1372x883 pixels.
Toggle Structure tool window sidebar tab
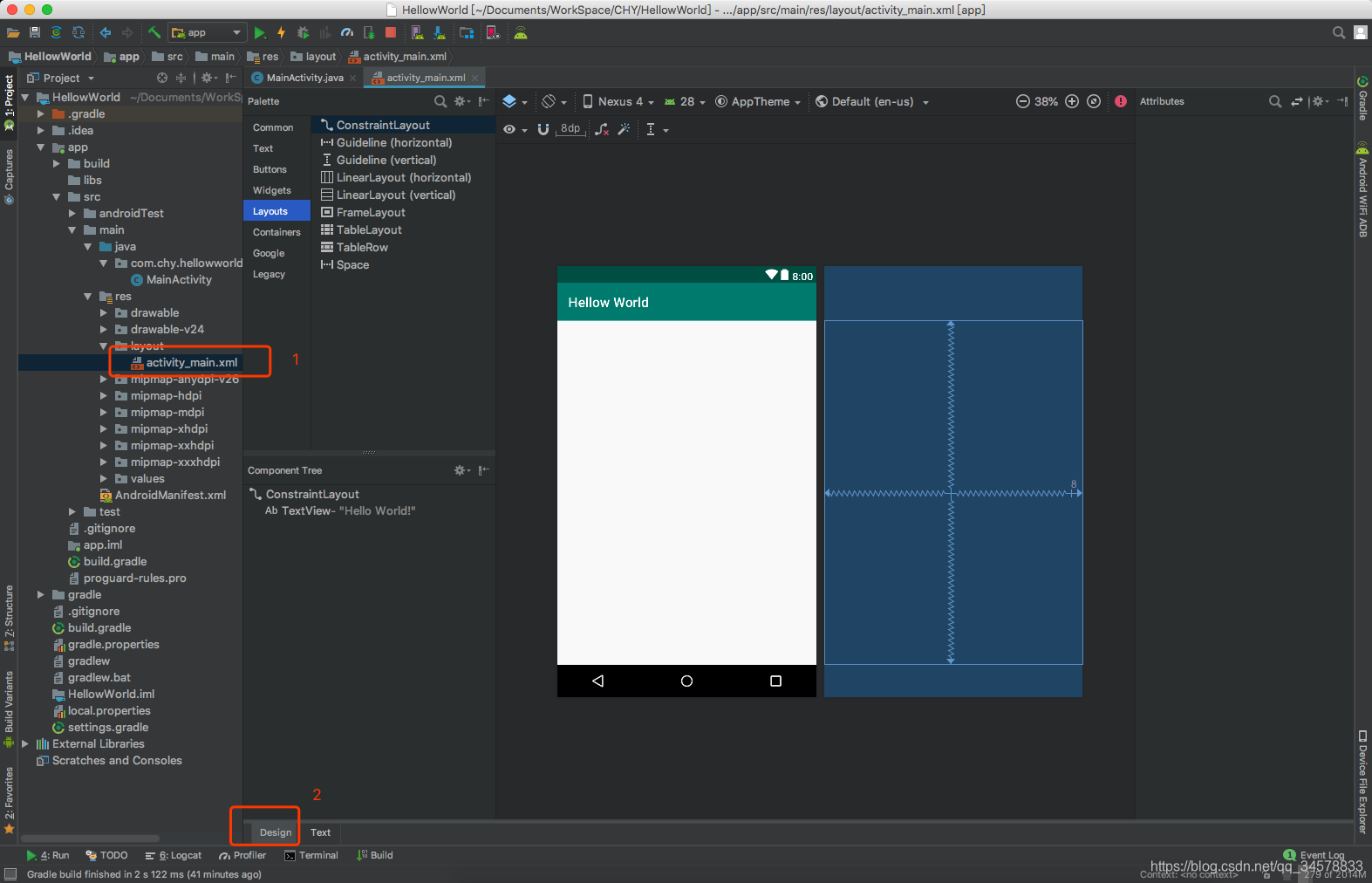coord(9,618)
